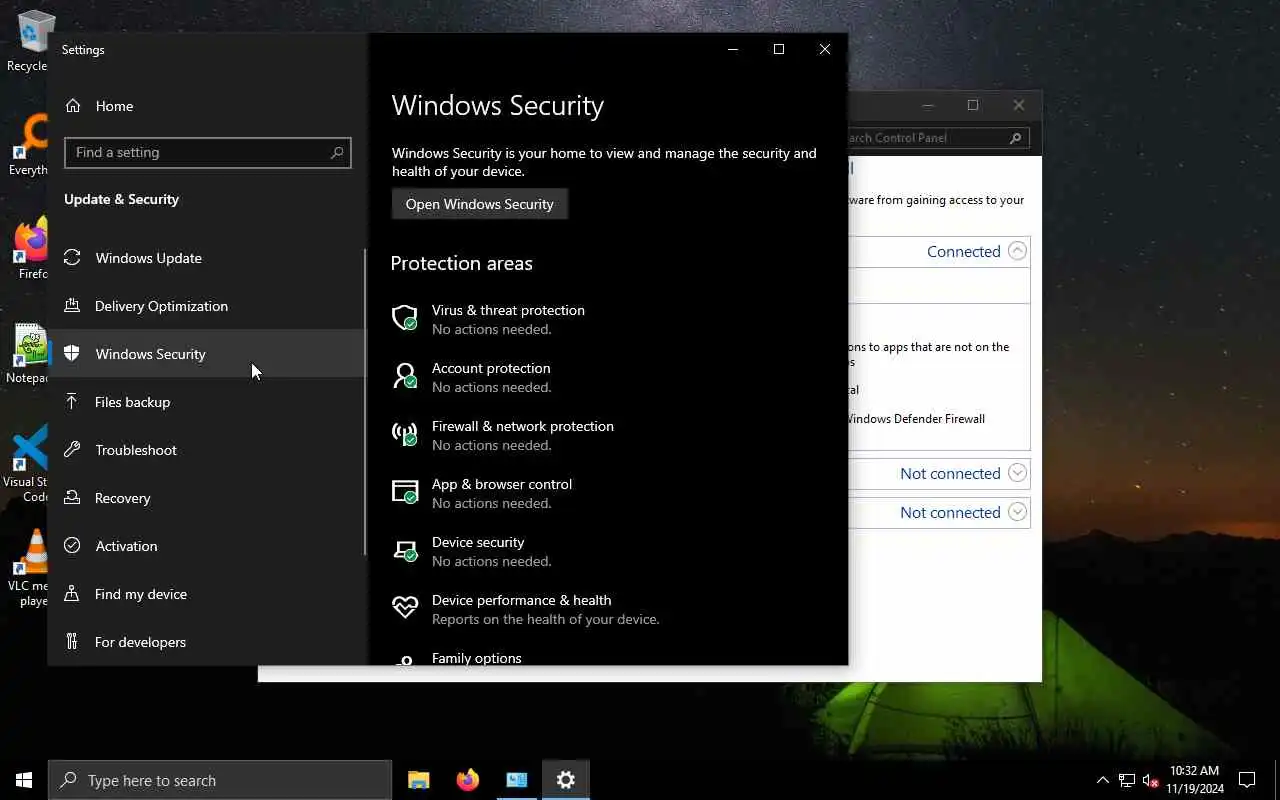Click the For developers icon

tap(72, 642)
